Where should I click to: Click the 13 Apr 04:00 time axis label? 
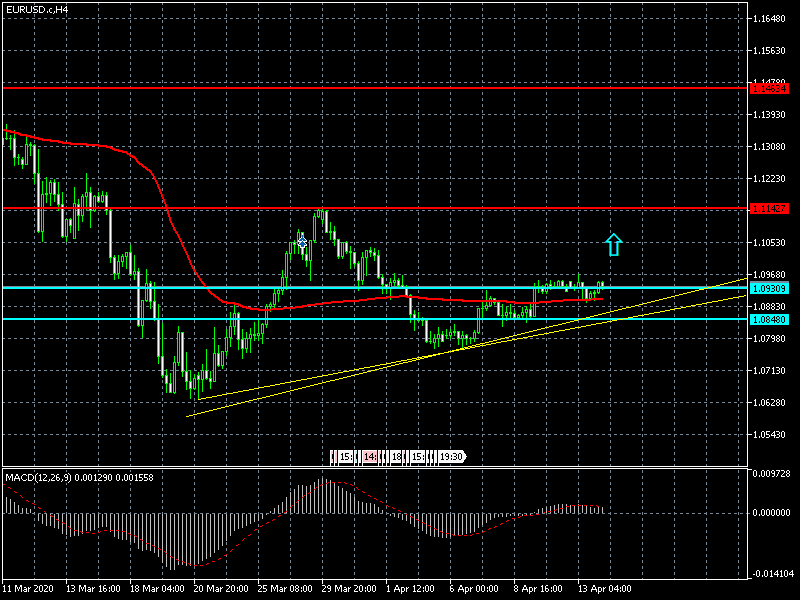[x=607, y=589]
